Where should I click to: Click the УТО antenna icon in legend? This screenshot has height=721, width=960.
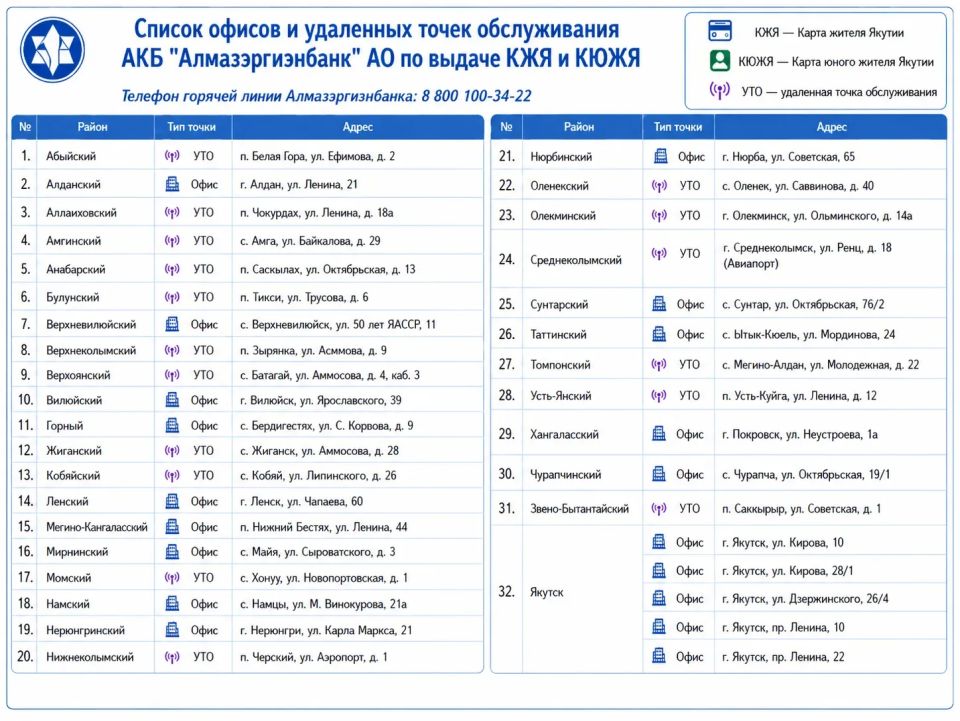coord(719,91)
